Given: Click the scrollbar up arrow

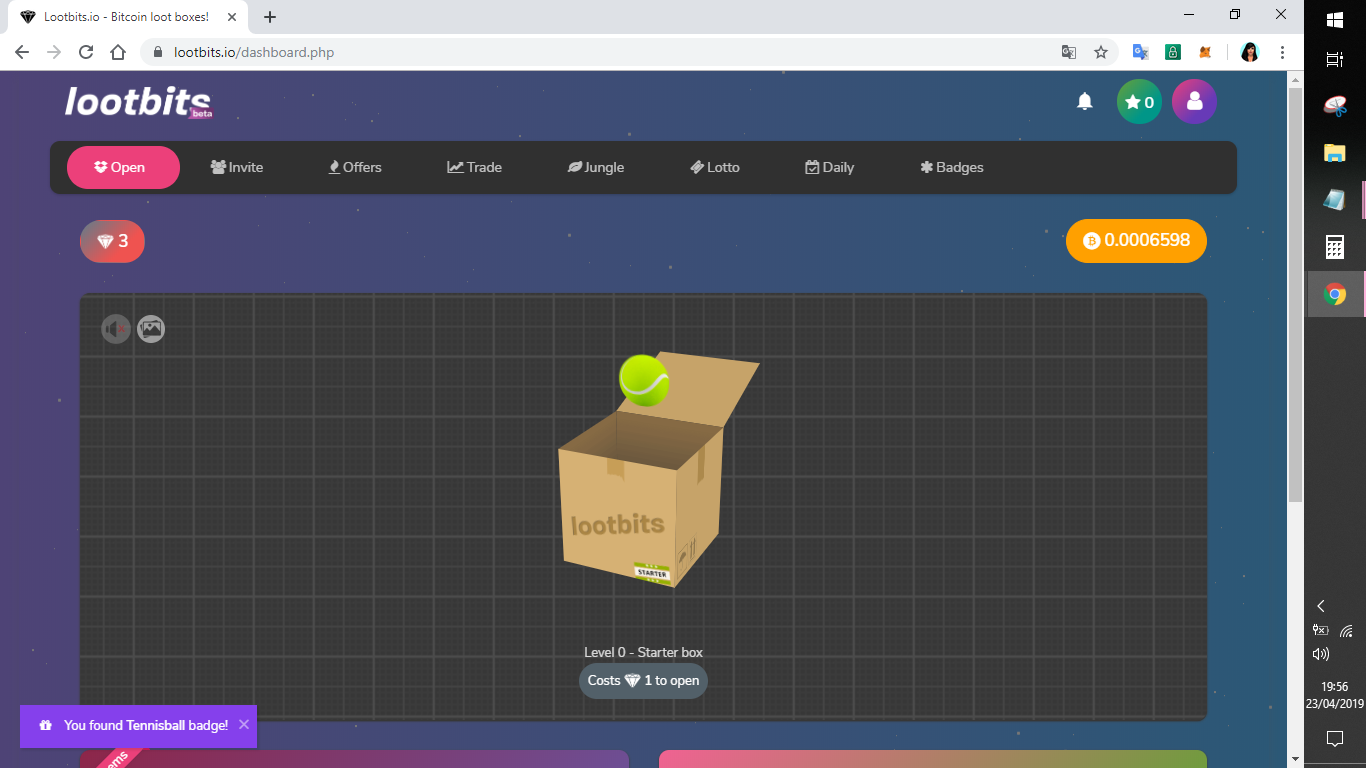Looking at the screenshot, I should [1295, 79].
